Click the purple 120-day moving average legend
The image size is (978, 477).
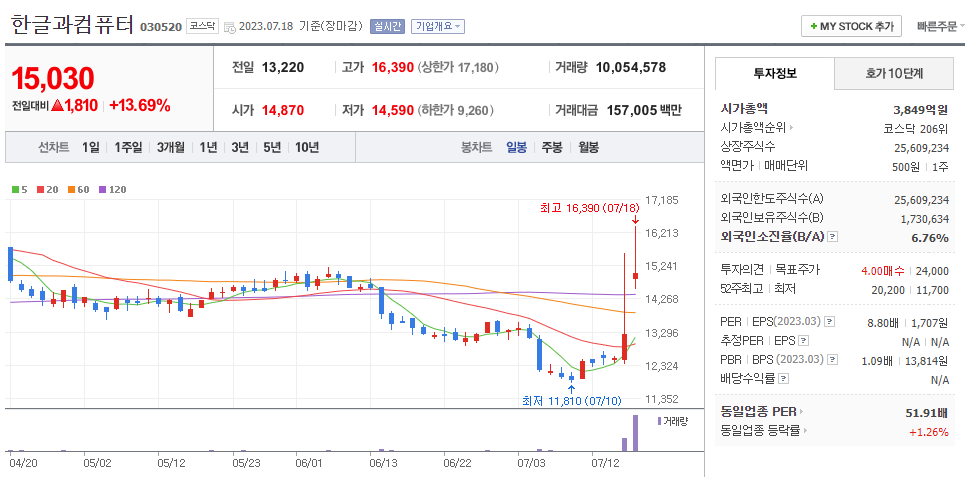(112, 190)
